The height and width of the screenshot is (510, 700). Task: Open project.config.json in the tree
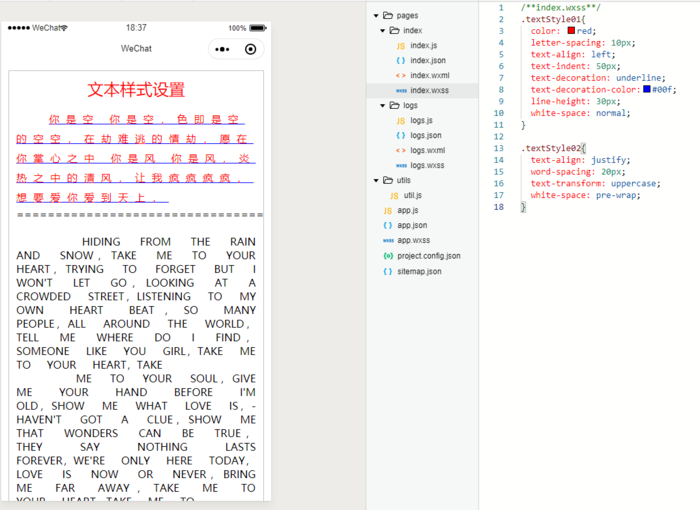click(x=429, y=256)
